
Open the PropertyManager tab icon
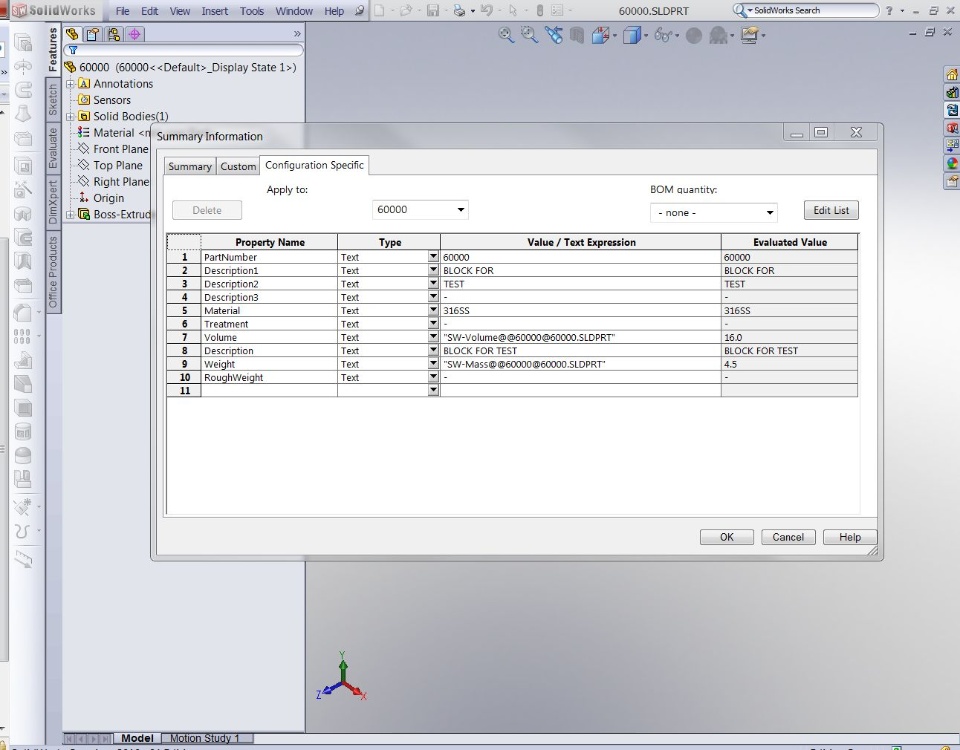93,34
